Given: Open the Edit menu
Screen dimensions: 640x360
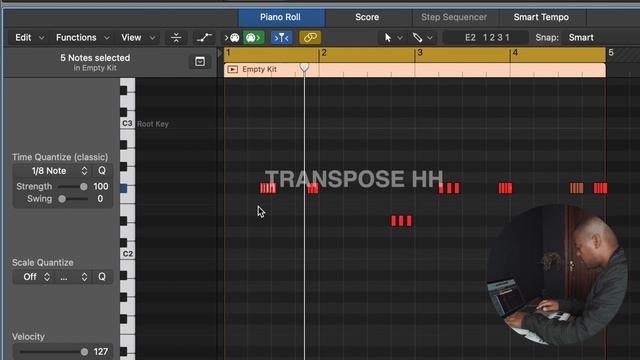Looking at the screenshot, I should (x=29, y=38).
